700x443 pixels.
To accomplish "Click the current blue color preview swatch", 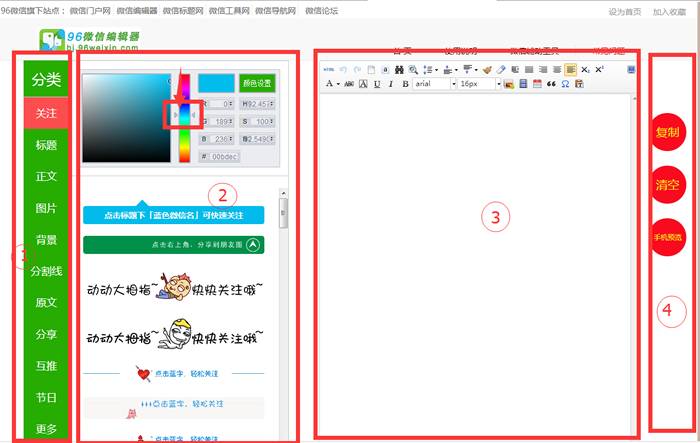I will pos(216,83).
